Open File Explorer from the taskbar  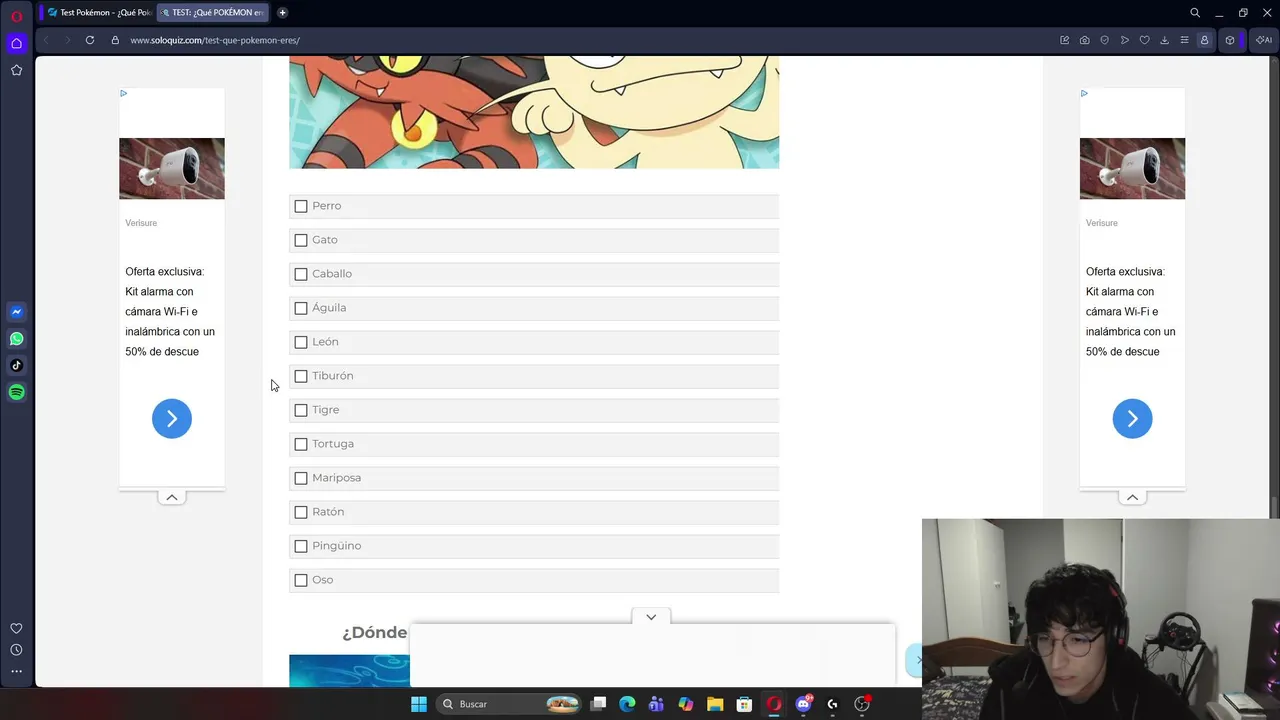(715, 704)
